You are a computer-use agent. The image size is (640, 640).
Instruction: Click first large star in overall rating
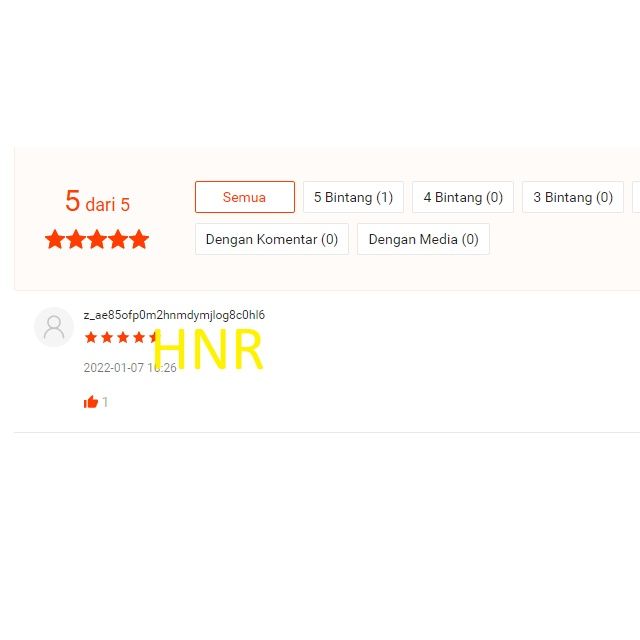tap(55, 239)
